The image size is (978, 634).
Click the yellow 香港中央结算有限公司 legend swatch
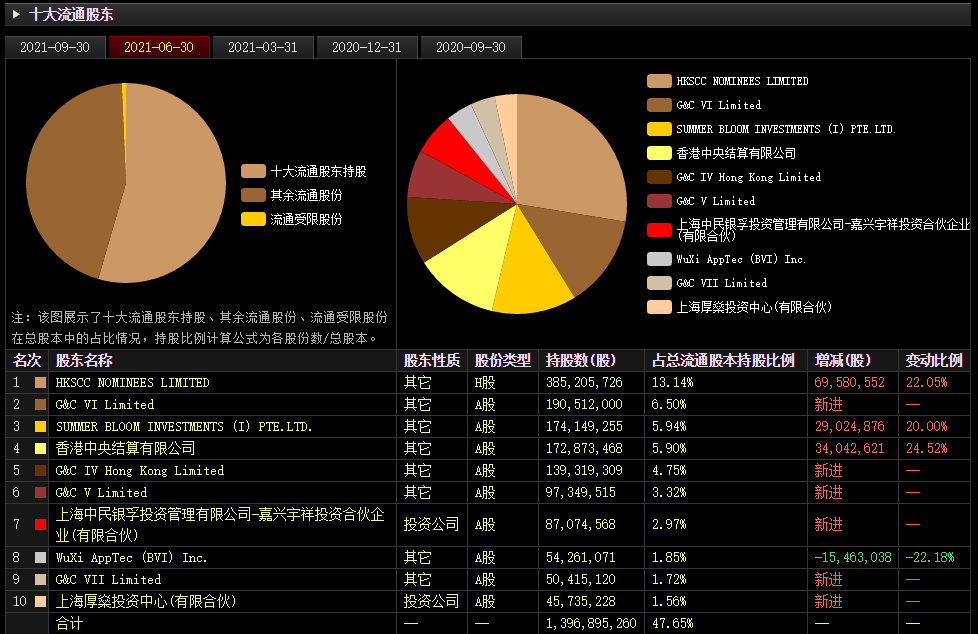pos(659,153)
